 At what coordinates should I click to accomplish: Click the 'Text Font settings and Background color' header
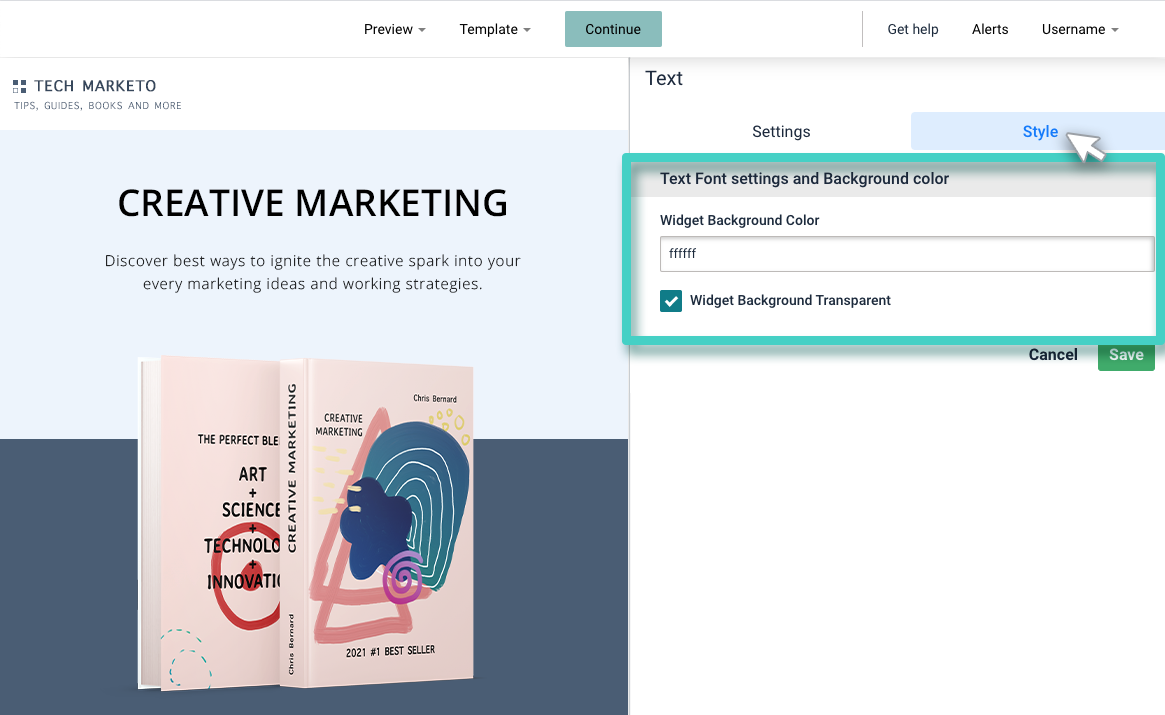804,178
